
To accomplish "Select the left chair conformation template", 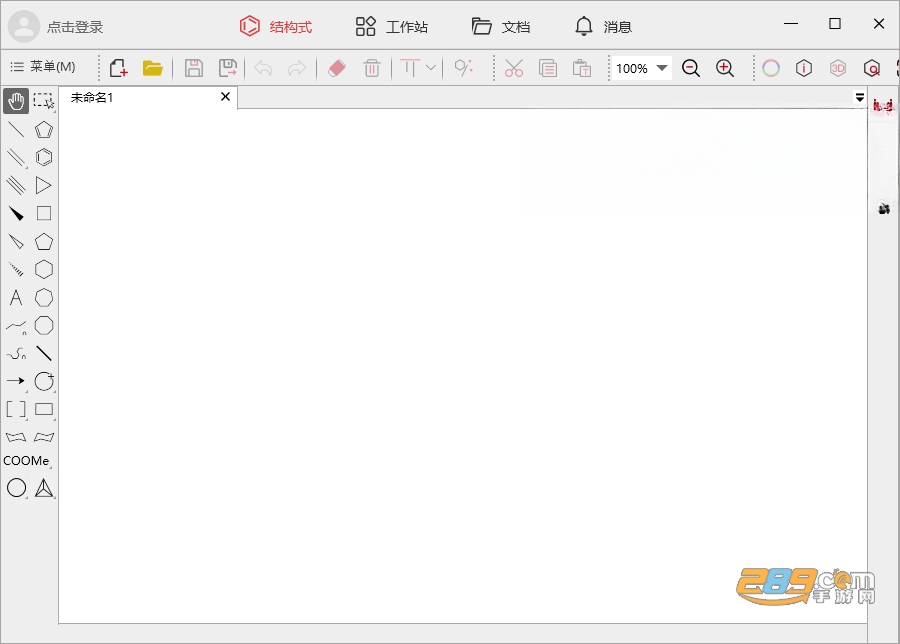I will (x=16, y=437).
